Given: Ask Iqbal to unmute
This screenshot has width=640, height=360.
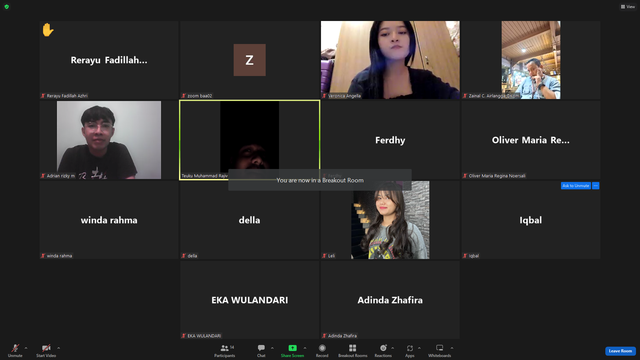Looking at the screenshot, I should tap(576, 186).
